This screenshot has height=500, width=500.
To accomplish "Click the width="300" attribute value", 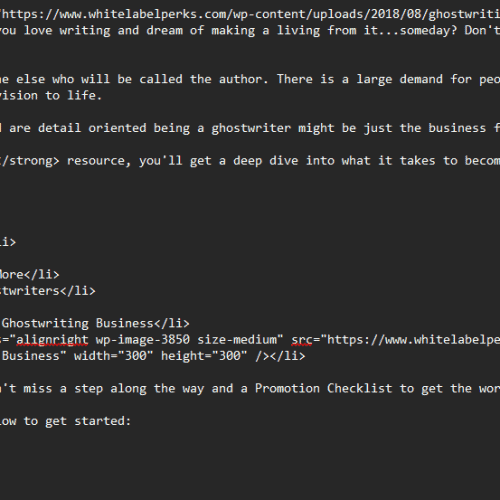I will [114, 356].
